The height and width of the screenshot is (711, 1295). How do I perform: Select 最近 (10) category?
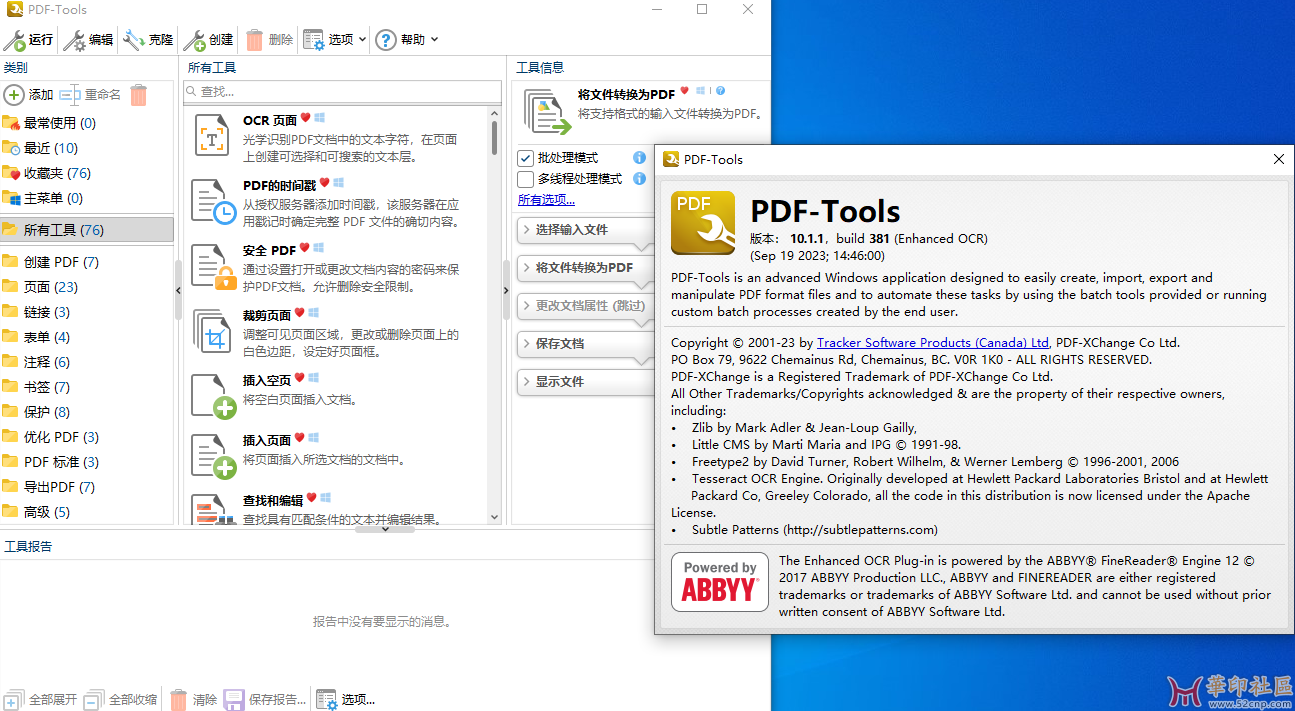click(87, 148)
